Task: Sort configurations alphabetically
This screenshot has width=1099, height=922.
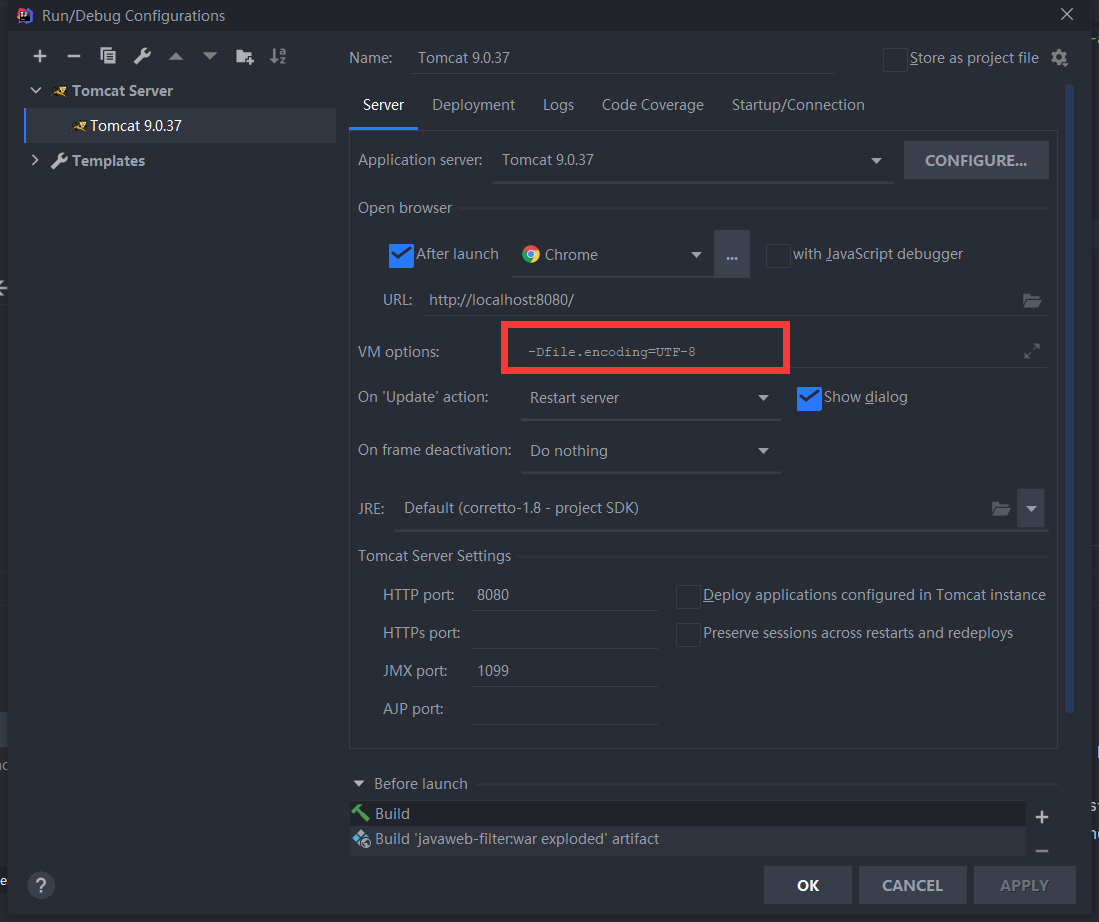Action: click(278, 56)
